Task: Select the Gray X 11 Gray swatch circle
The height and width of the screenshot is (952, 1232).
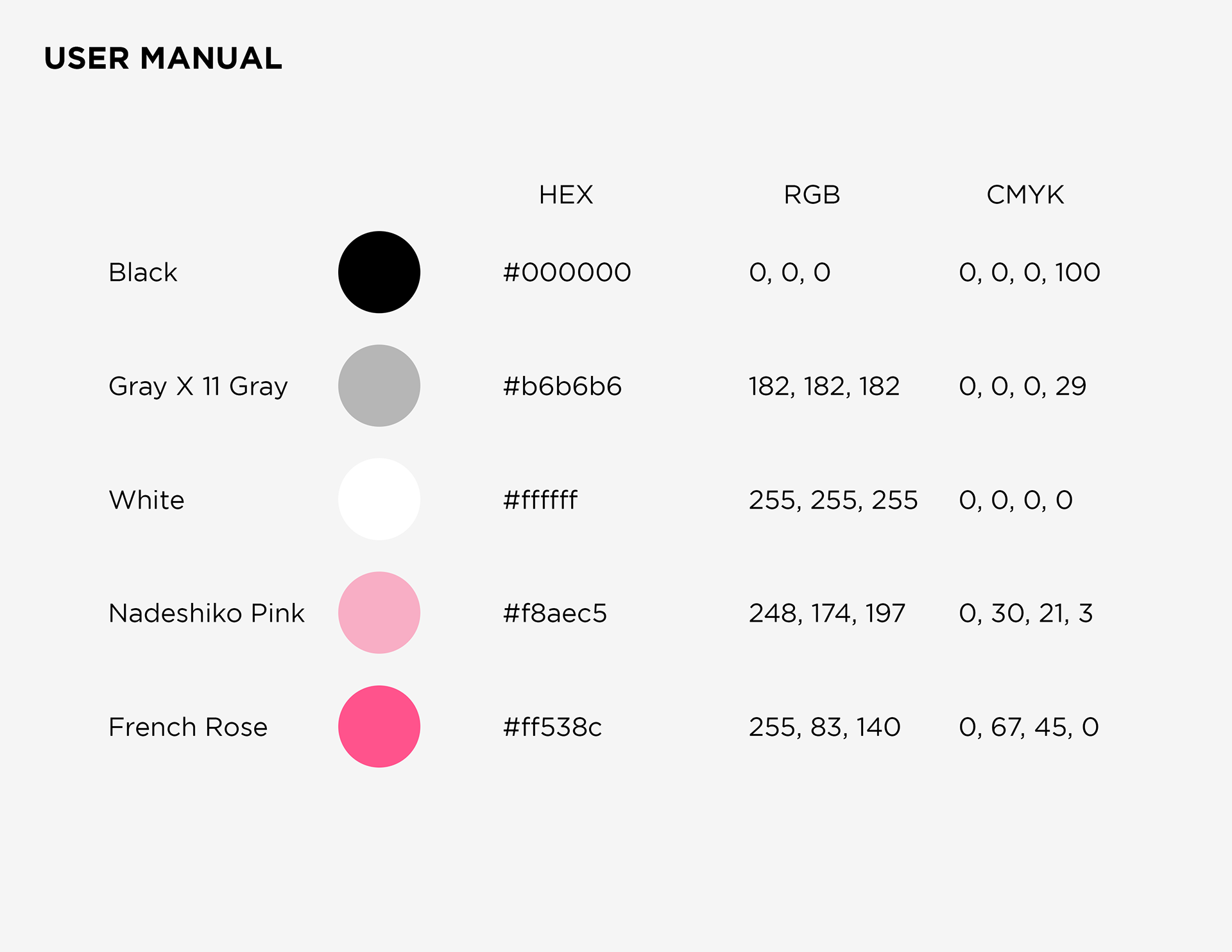Action: pos(379,386)
